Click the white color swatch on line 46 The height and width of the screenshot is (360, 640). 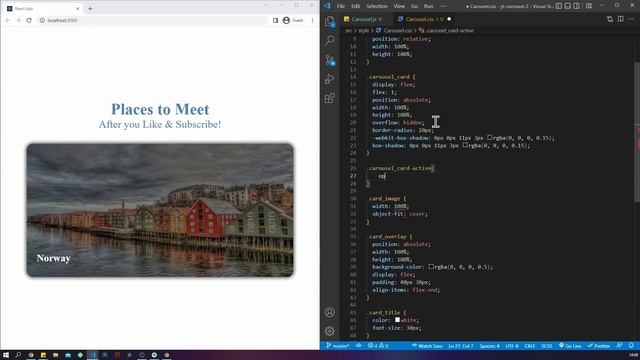(x=397, y=320)
